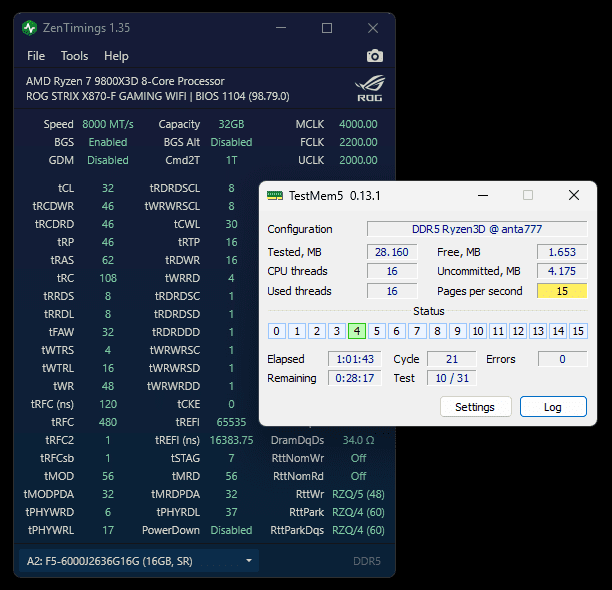Viewport: 612px width, 590px height.
Task: Click the processor name AMD Ryzen 7 9800X3D
Action: (x=125, y=81)
